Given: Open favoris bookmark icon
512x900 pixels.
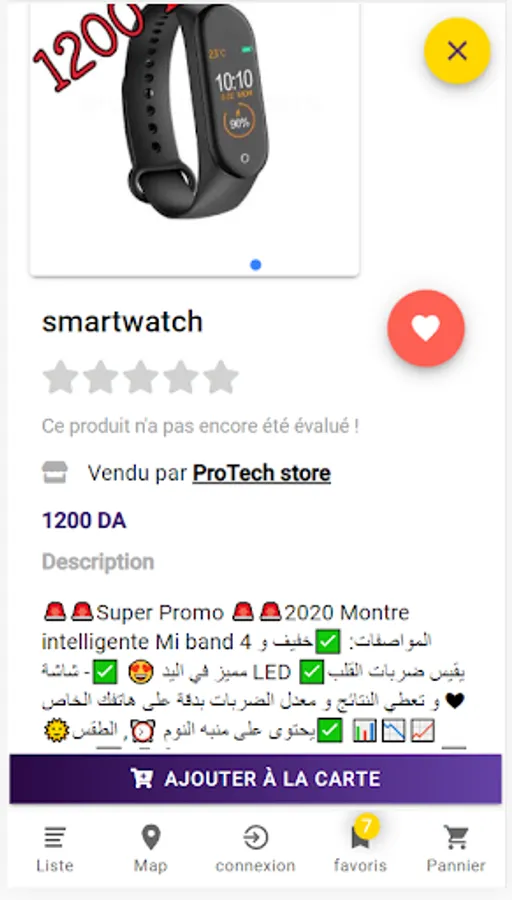Looking at the screenshot, I should (x=360, y=840).
